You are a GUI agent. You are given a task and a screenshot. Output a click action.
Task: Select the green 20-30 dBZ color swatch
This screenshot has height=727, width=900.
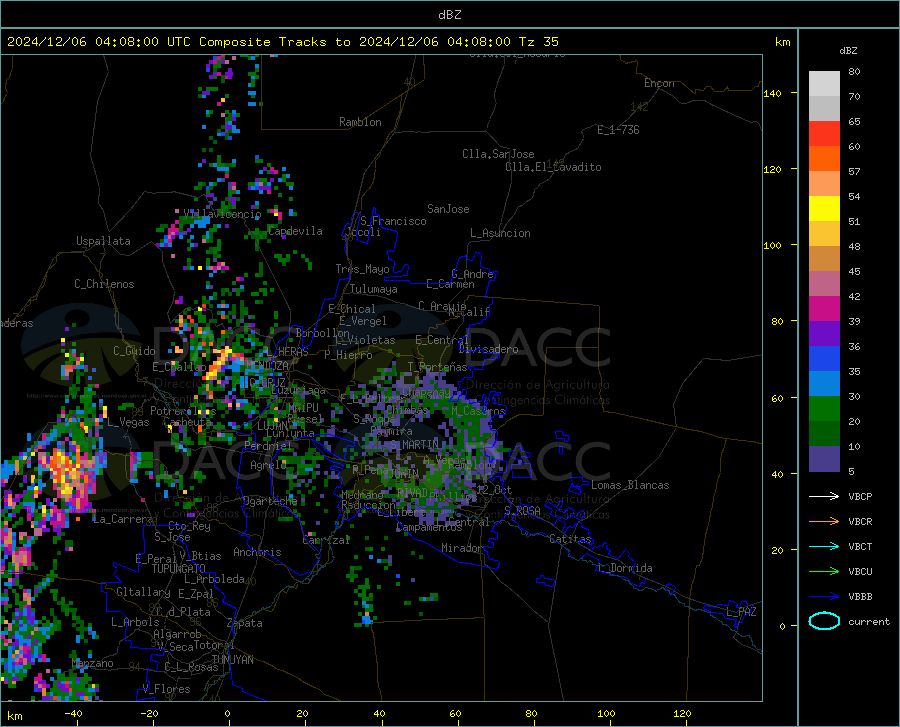824,409
